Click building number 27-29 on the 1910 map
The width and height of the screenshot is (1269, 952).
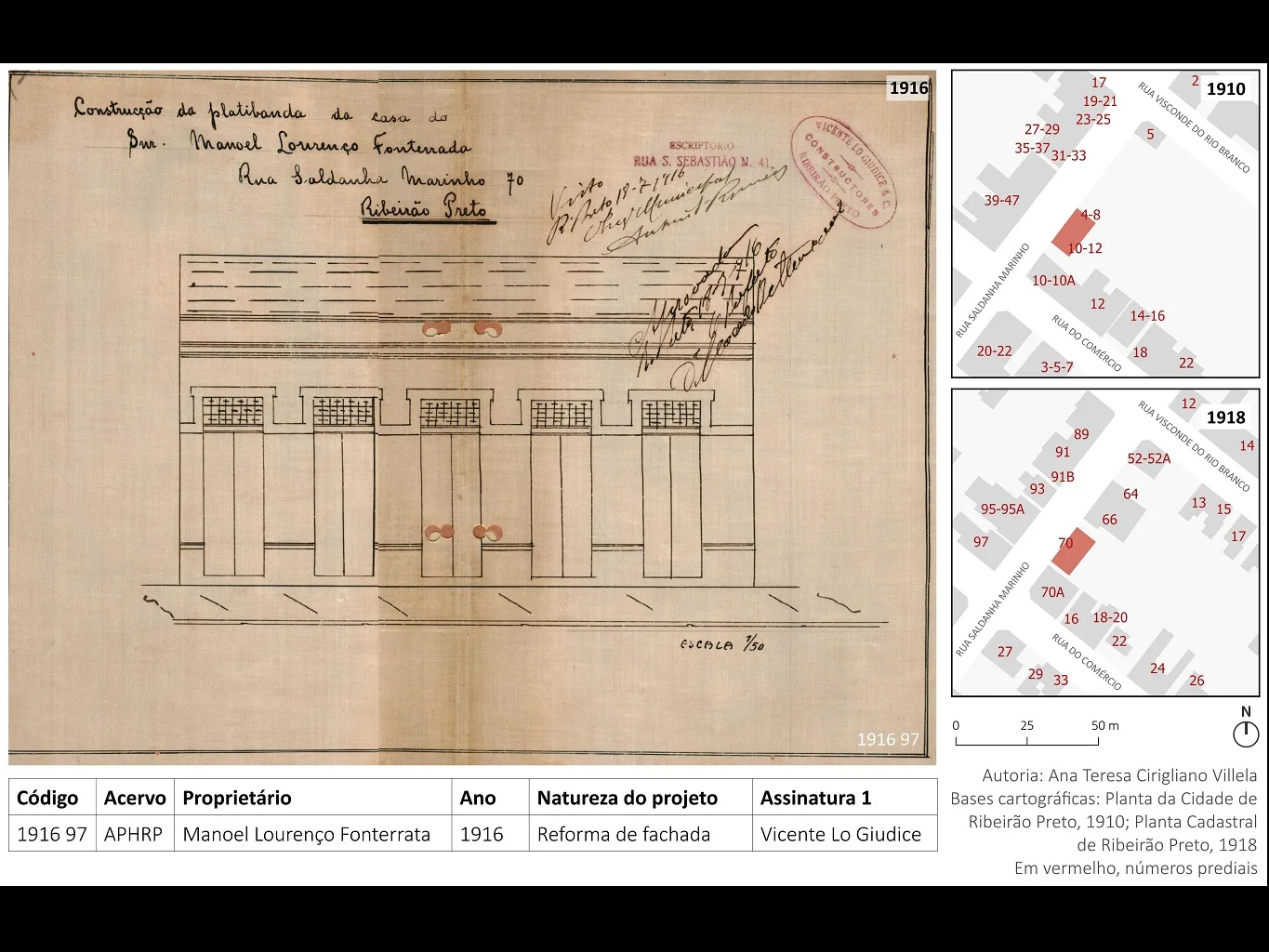[x=1042, y=129]
